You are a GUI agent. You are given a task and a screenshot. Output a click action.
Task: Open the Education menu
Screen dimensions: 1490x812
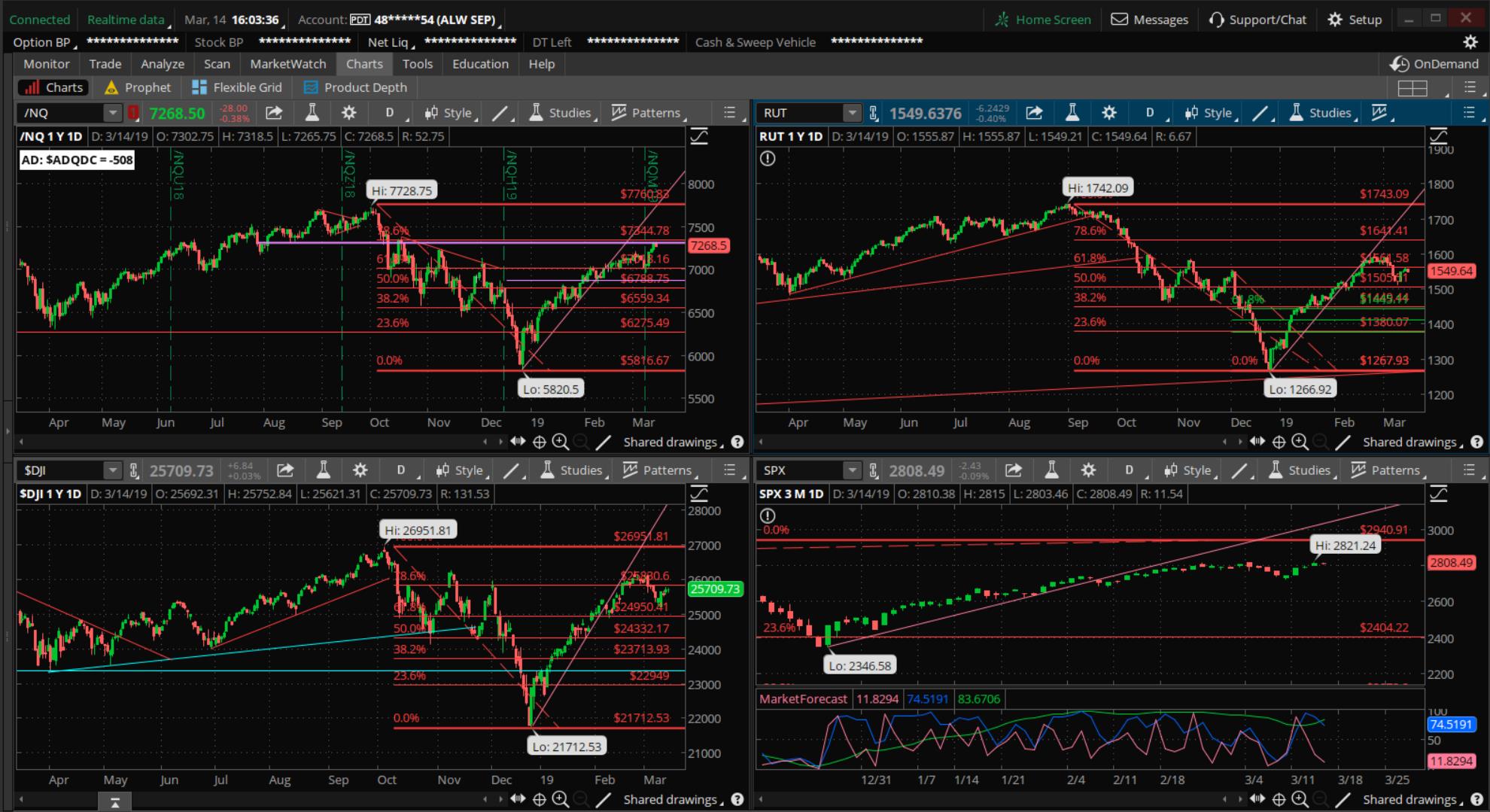[480, 64]
